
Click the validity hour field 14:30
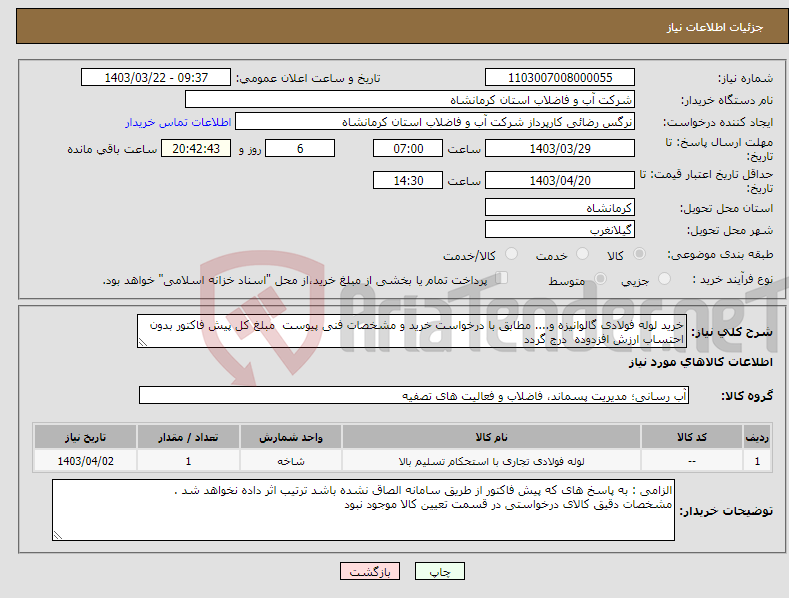(408, 180)
